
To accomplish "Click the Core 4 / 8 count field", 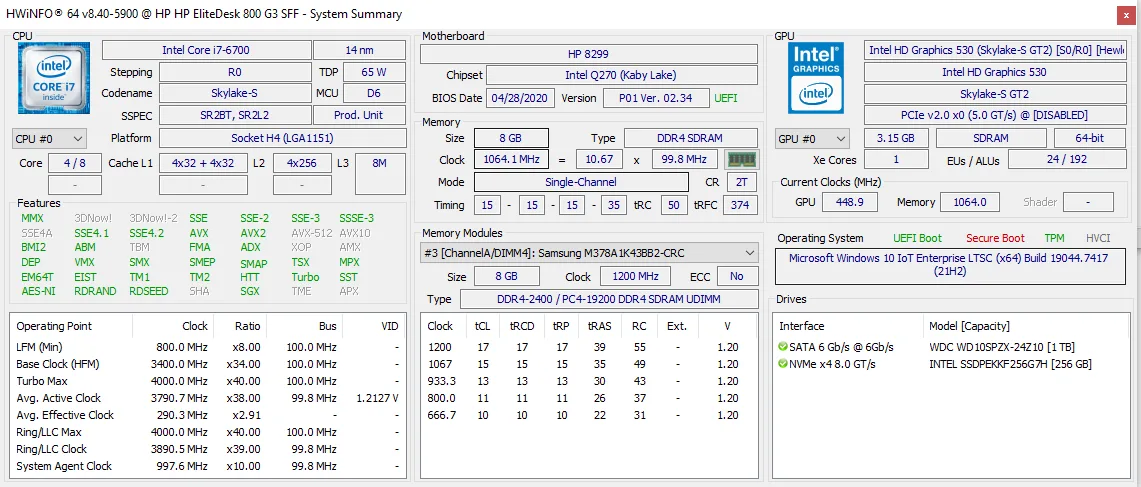I will point(75,163).
